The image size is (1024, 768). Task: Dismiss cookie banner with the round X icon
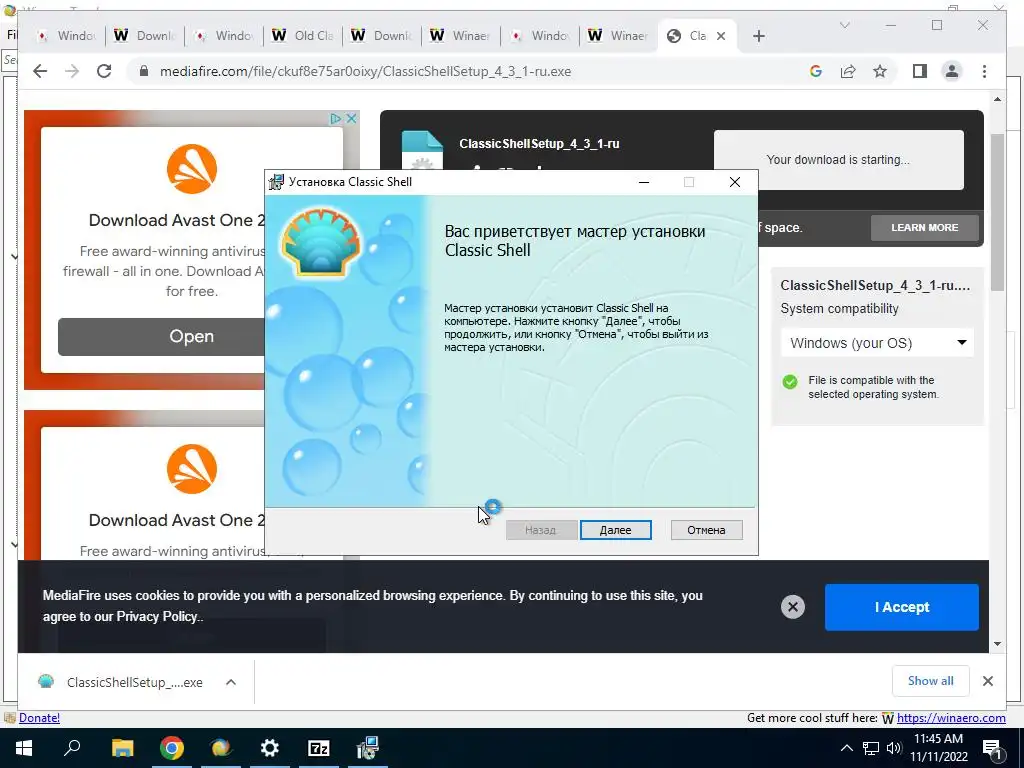[x=793, y=607]
